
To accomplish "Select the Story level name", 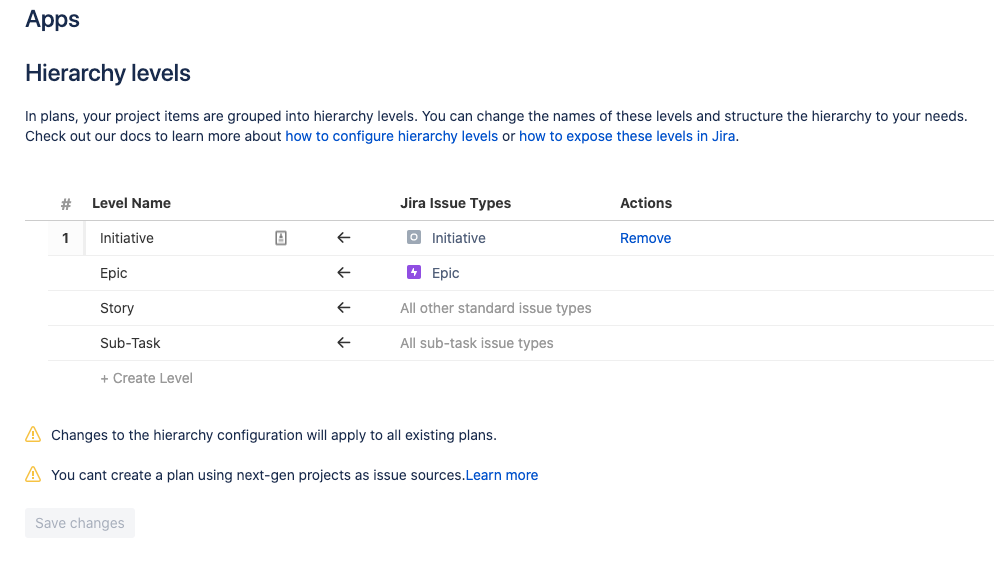I will [117, 308].
